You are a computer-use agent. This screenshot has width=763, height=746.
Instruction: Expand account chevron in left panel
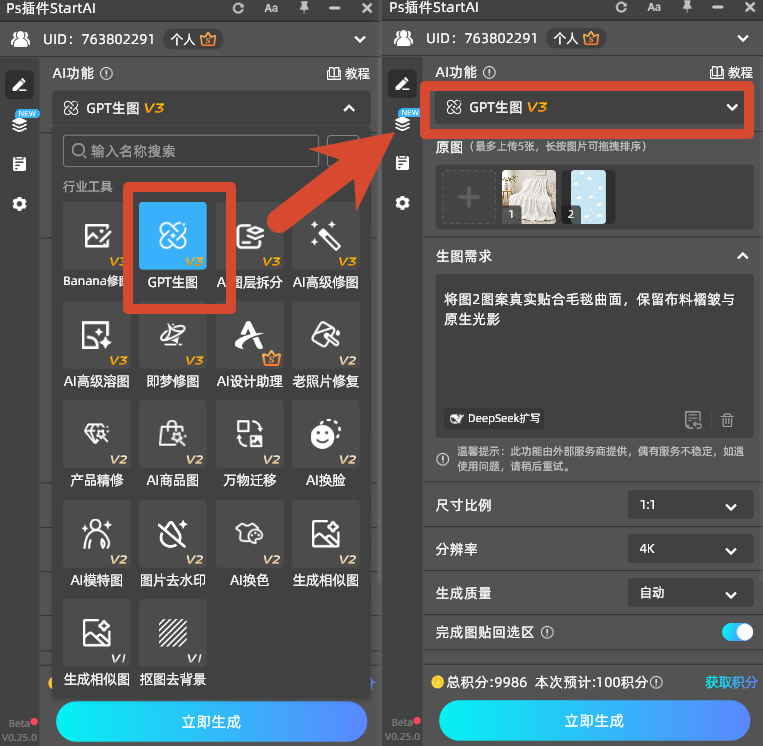pyautogui.click(x=360, y=39)
